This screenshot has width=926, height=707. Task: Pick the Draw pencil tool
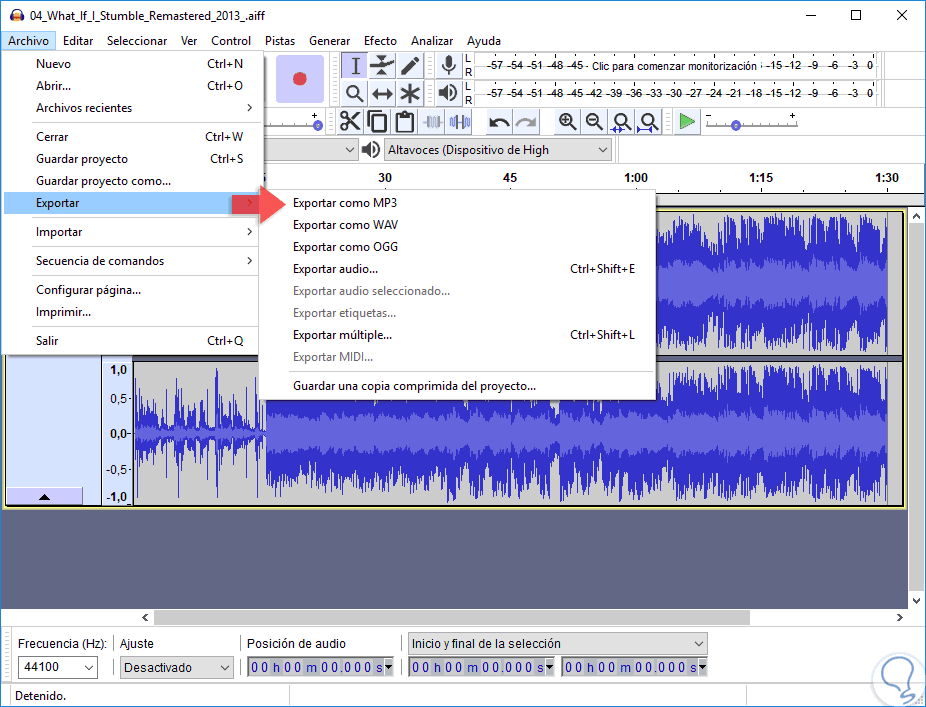pos(410,66)
